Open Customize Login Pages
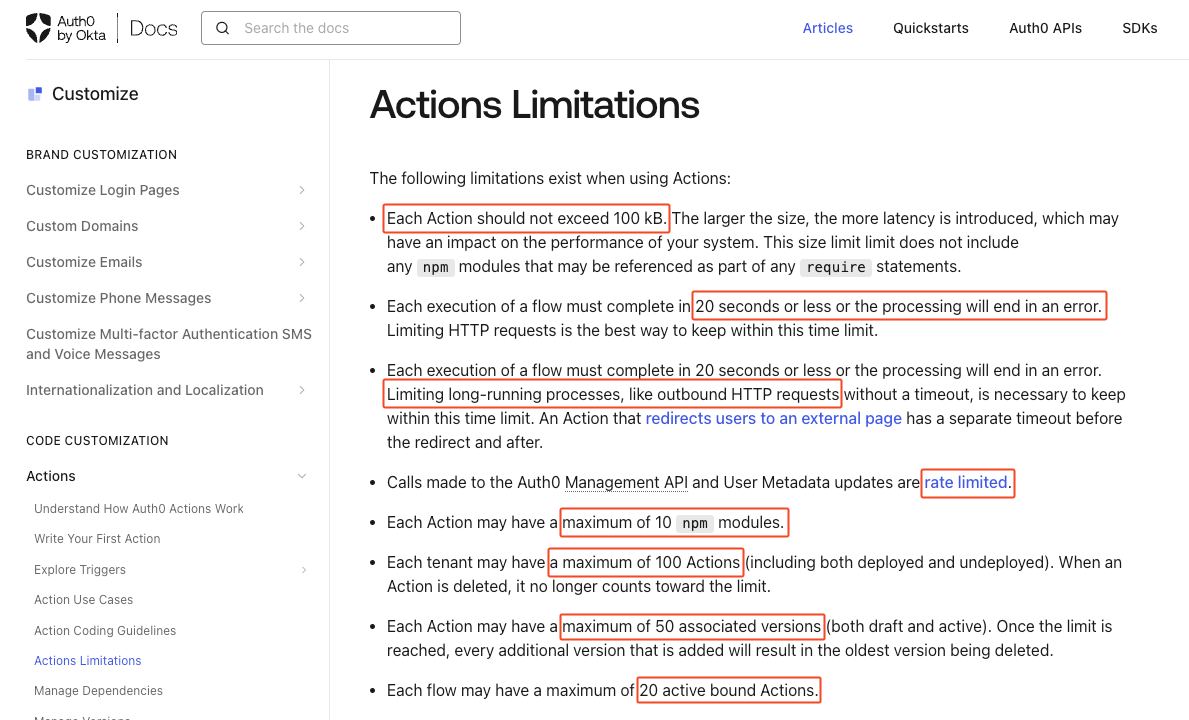Image resolution: width=1189 pixels, height=720 pixels. coord(102,190)
